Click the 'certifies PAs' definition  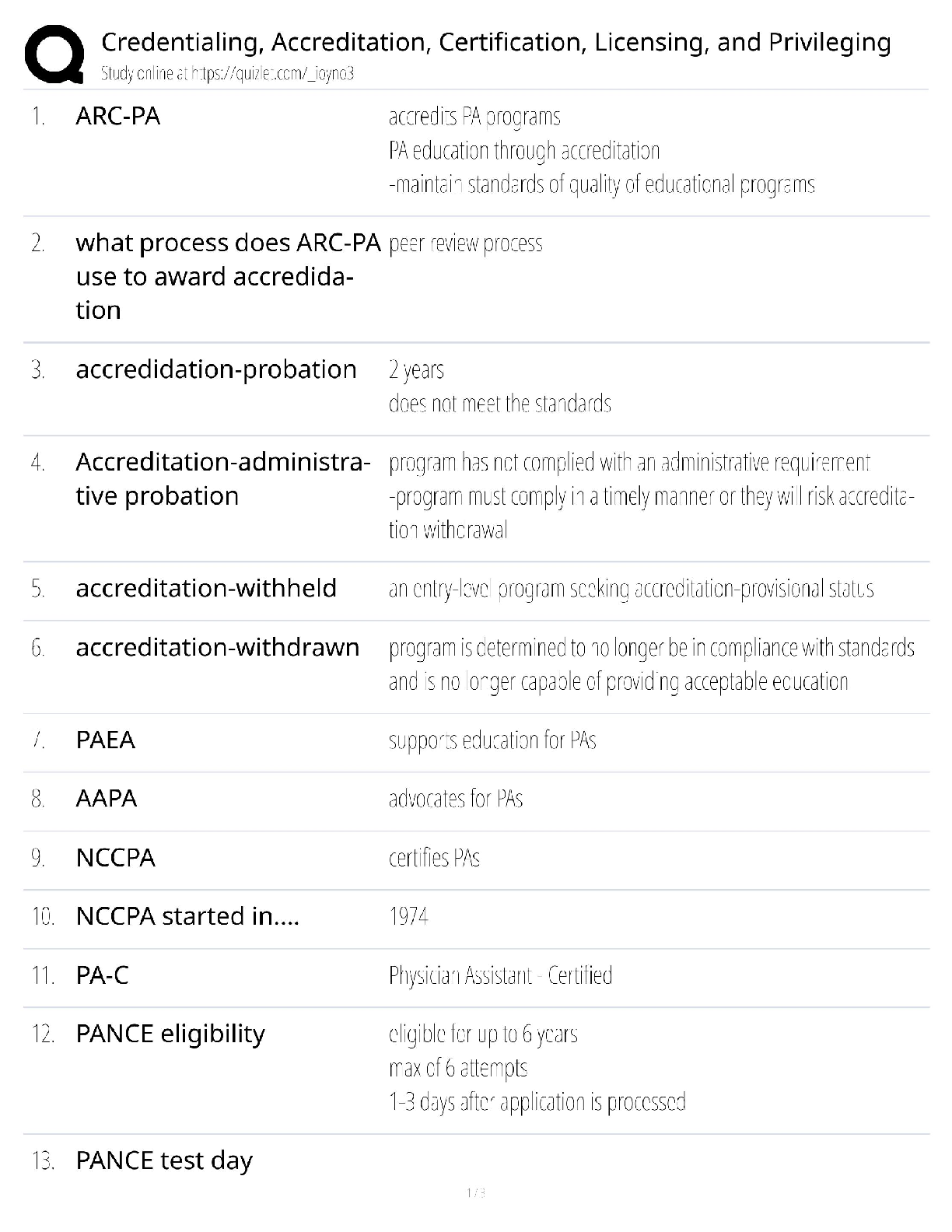(434, 858)
